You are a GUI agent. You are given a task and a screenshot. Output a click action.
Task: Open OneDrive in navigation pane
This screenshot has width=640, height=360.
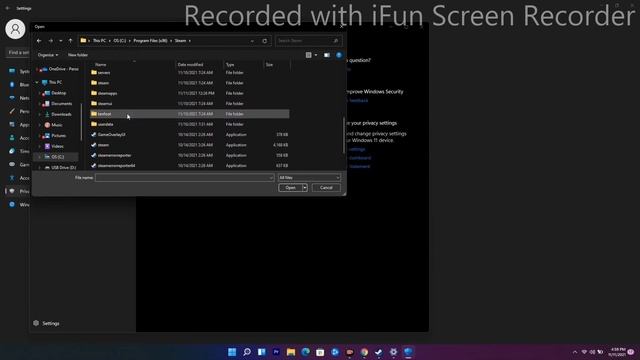(x=60, y=69)
